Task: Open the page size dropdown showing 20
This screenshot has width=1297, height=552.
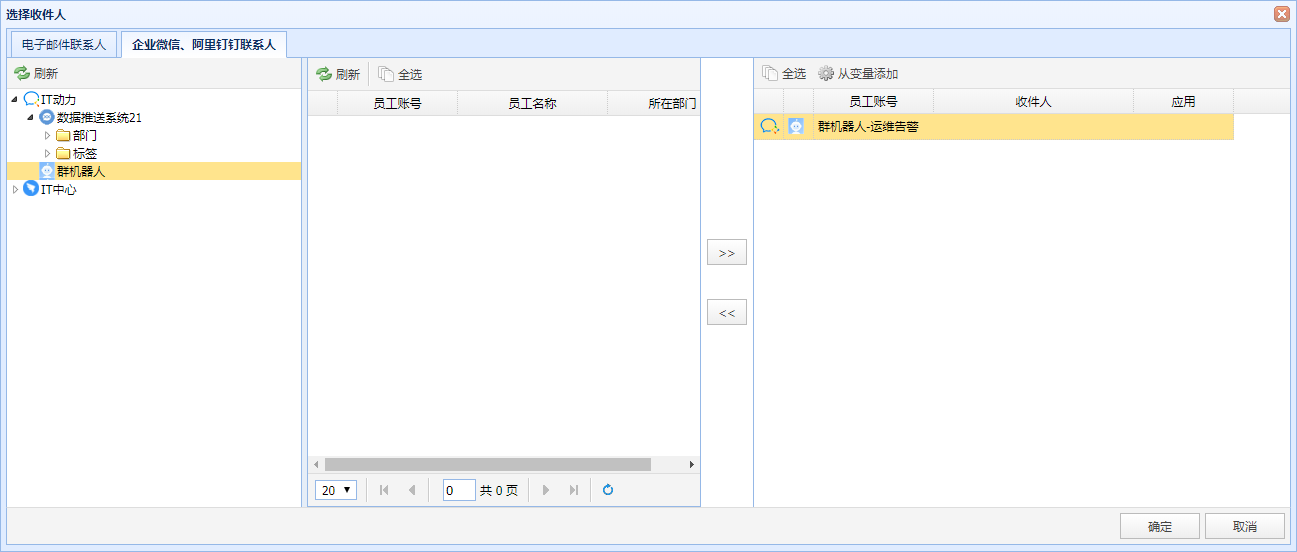Action: [336, 490]
